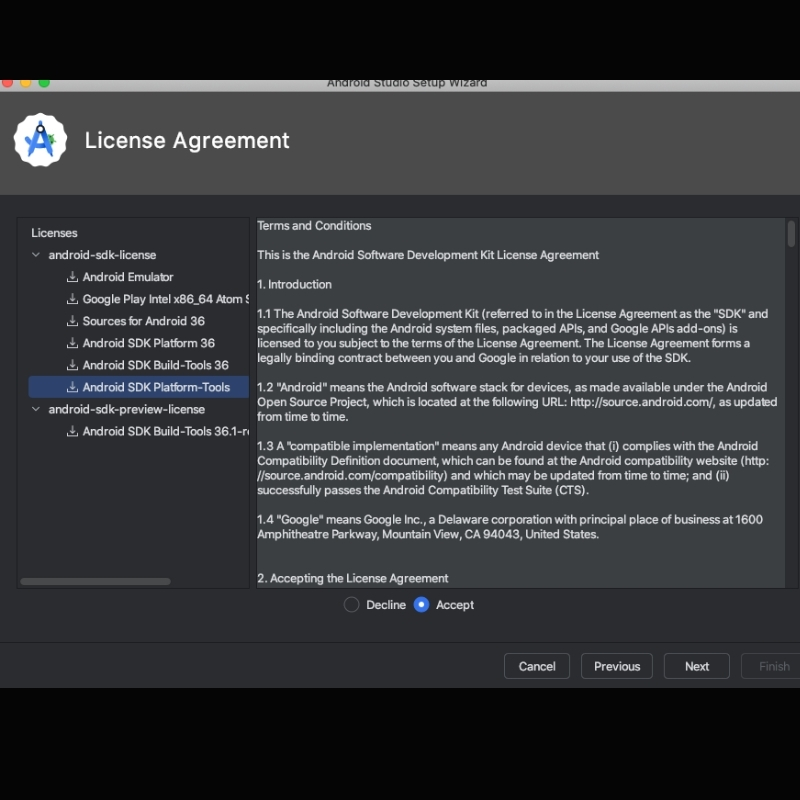800x800 pixels.
Task: Click the download icon beside Build-Tools 36.1-rc
Action: (x=72, y=431)
